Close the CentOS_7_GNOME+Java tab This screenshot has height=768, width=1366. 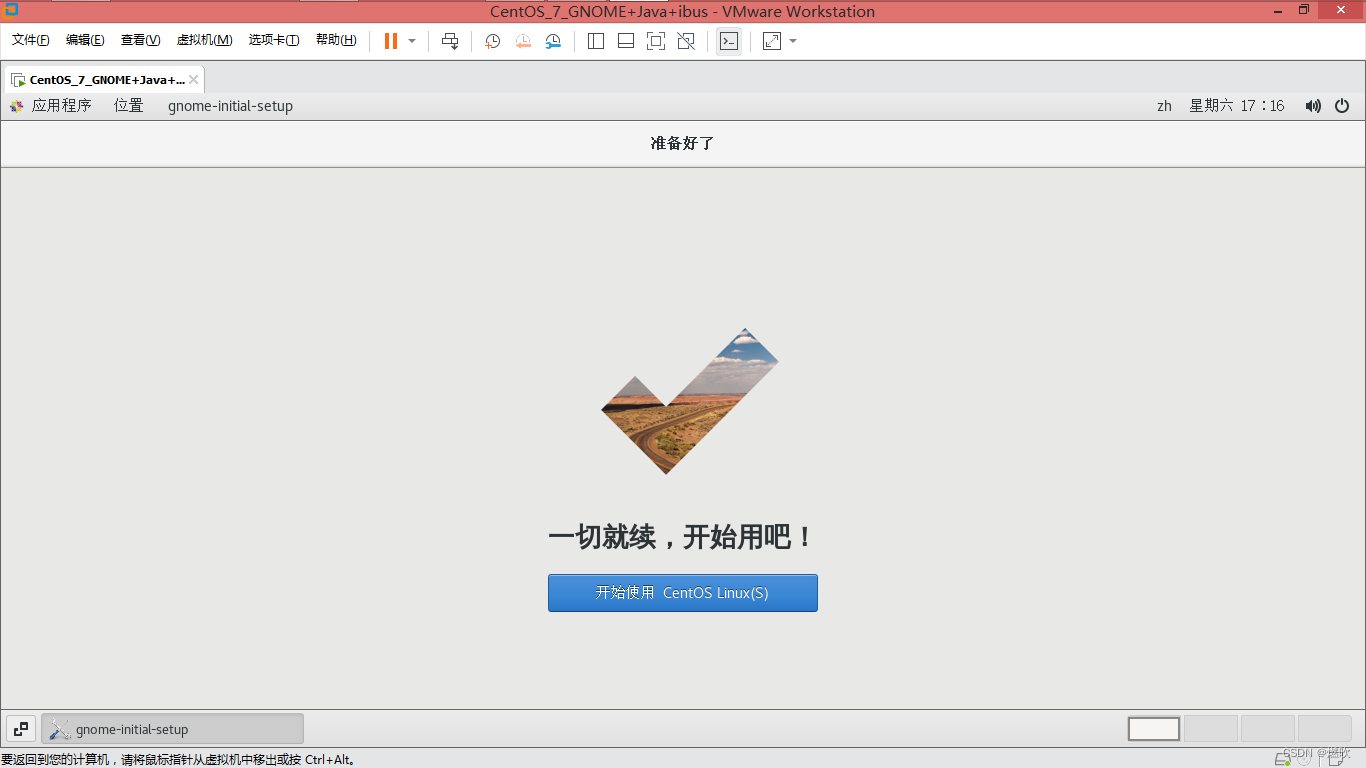193,80
